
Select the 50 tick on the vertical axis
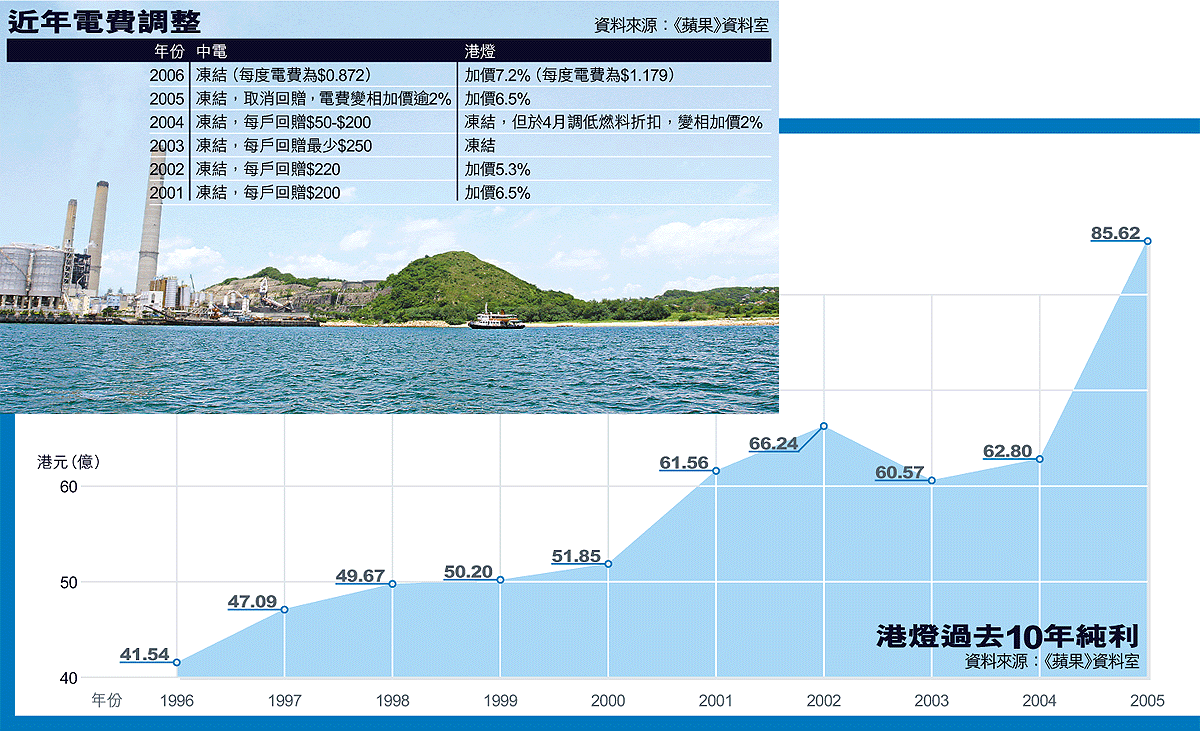pyautogui.click(x=69, y=582)
